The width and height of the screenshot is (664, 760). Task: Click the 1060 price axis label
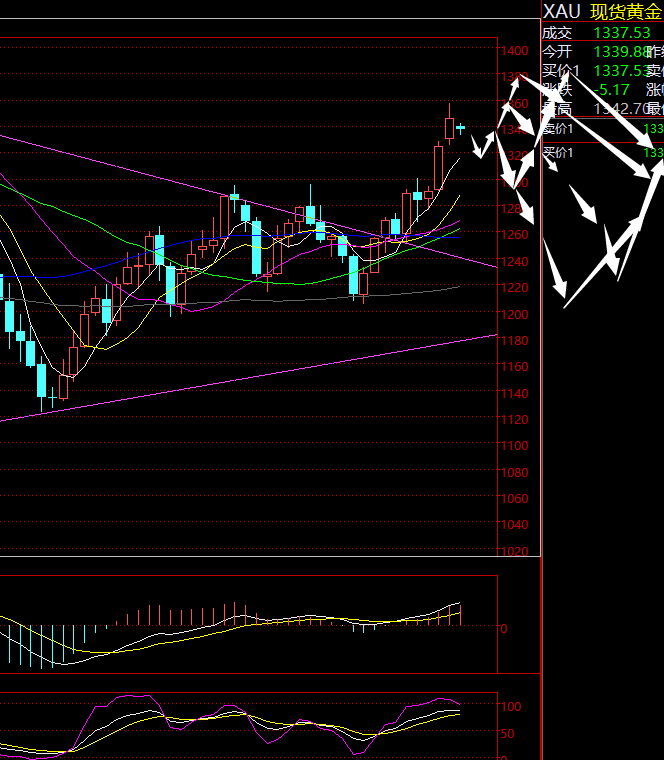click(x=514, y=498)
